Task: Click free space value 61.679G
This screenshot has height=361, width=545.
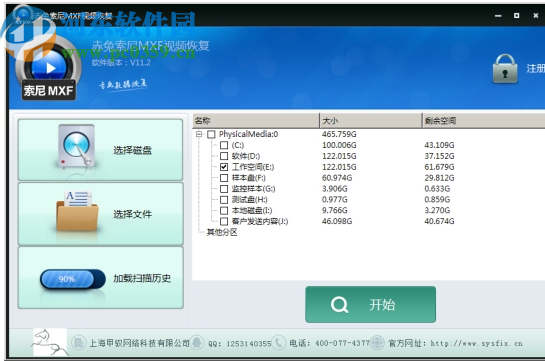Action: click(x=439, y=167)
